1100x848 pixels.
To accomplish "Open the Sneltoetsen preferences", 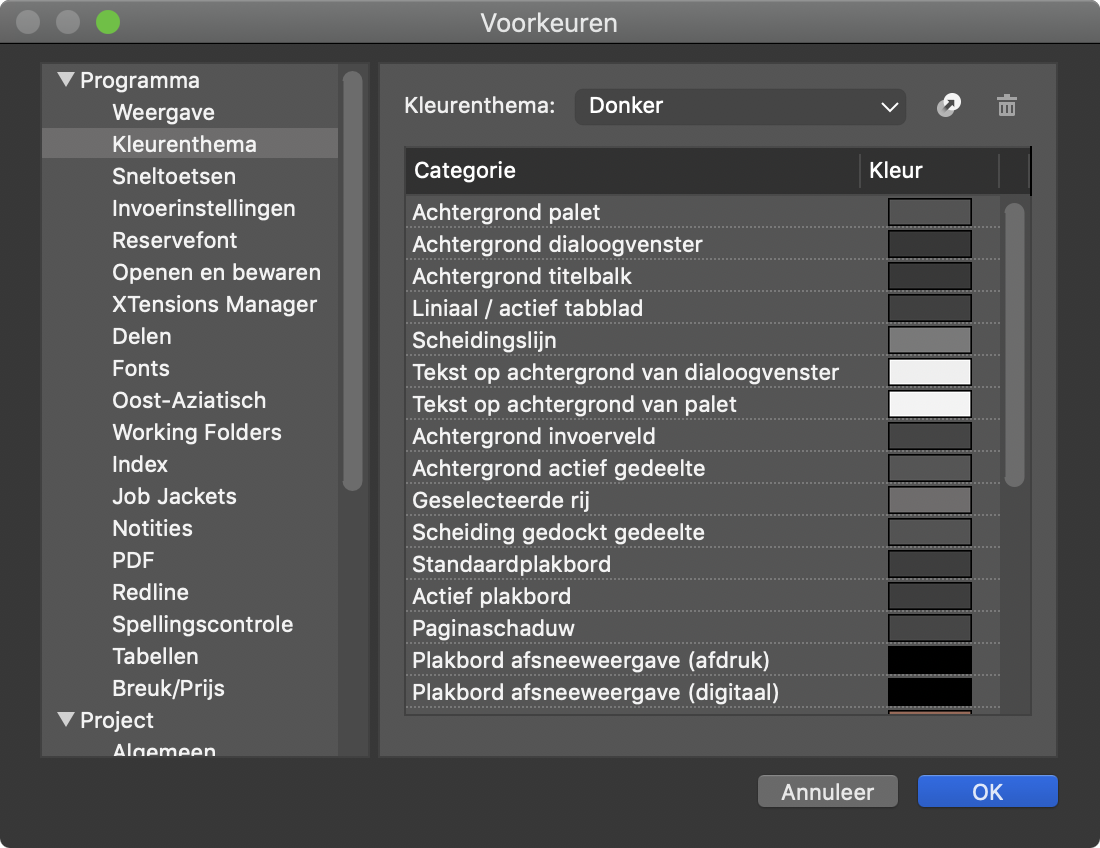I will pos(174,176).
